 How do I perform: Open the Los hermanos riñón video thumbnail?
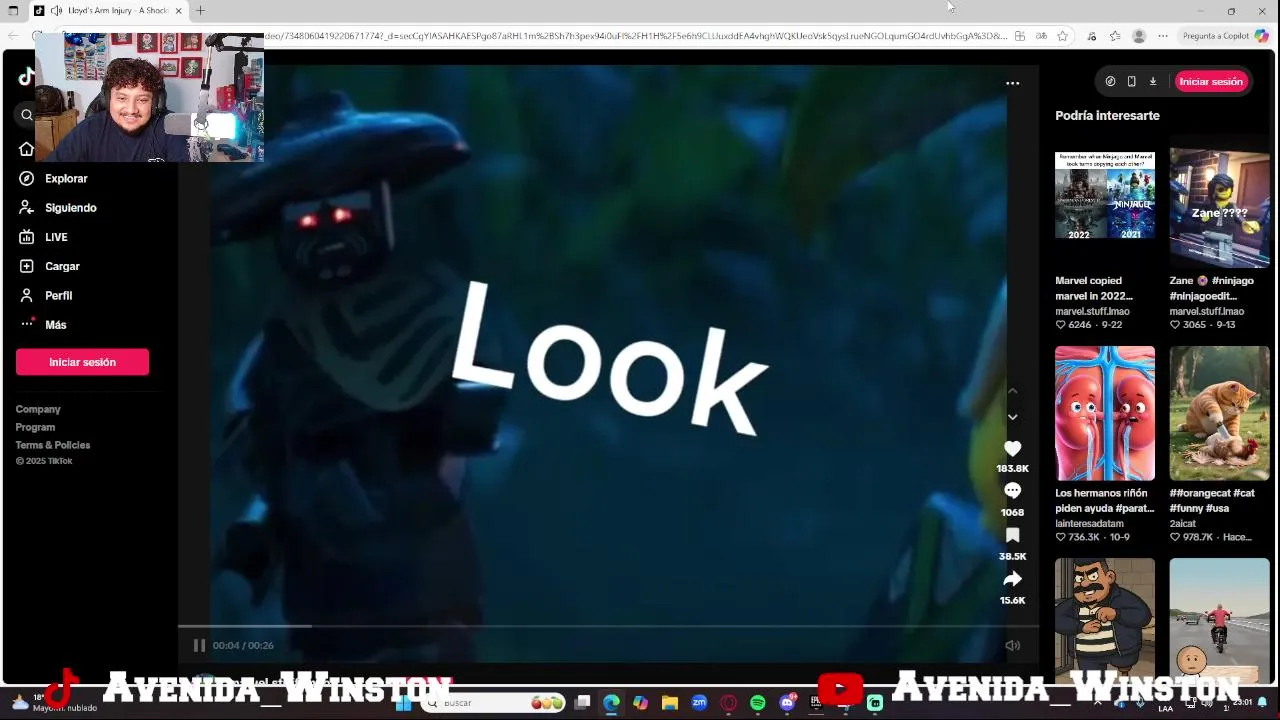(x=1104, y=413)
